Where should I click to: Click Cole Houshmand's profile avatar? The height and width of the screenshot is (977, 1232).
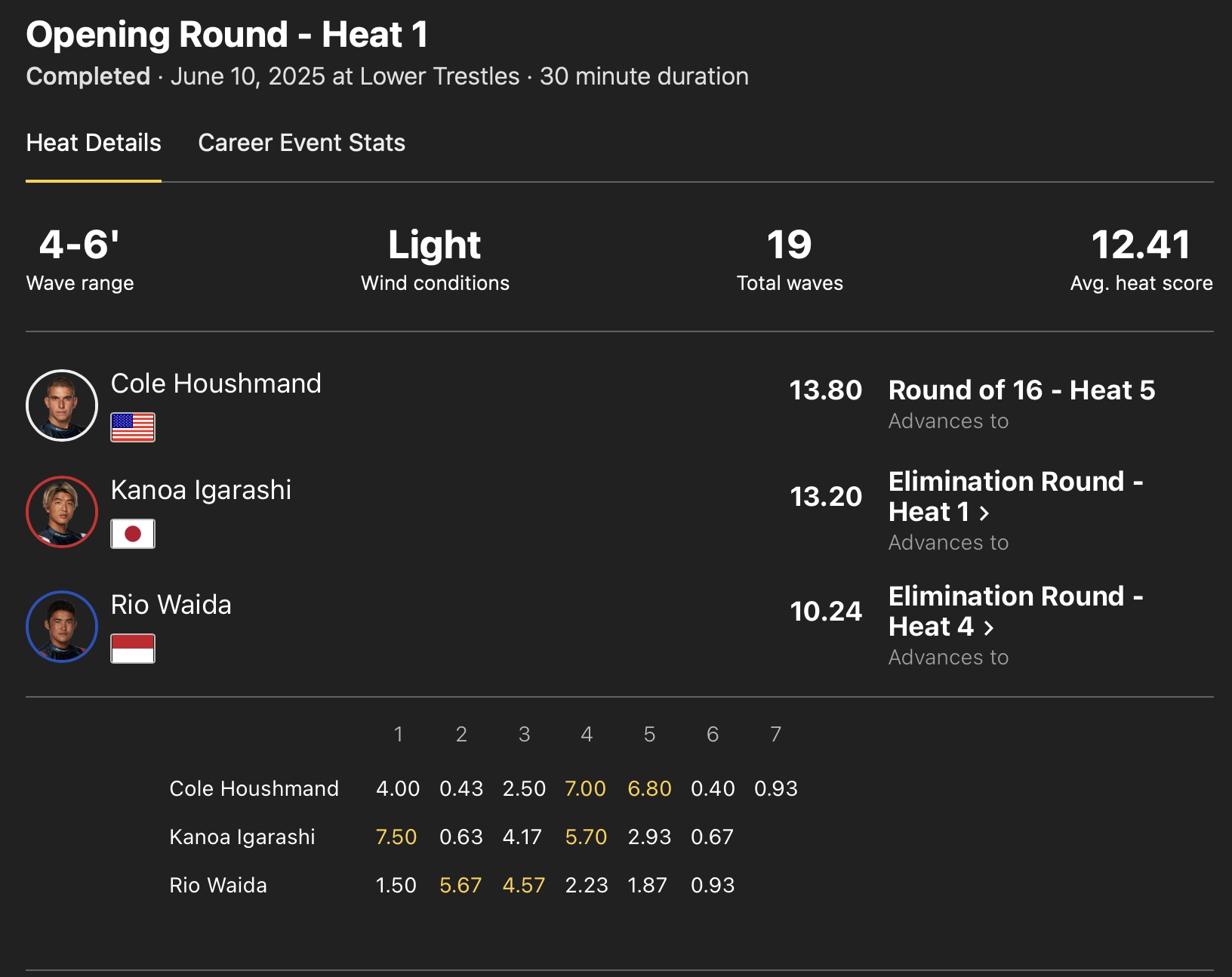[62, 405]
